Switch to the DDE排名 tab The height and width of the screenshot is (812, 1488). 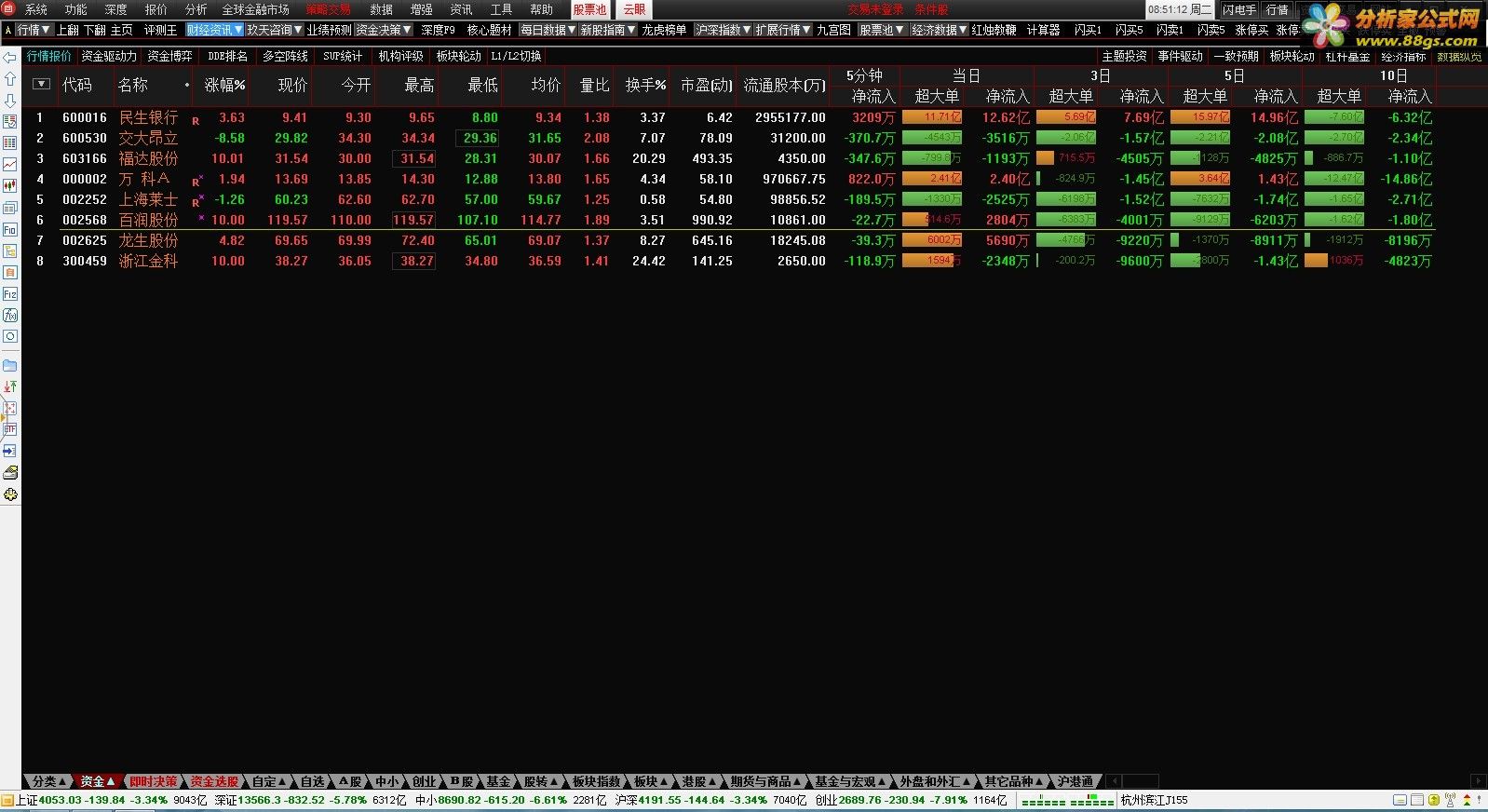click(228, 57)
